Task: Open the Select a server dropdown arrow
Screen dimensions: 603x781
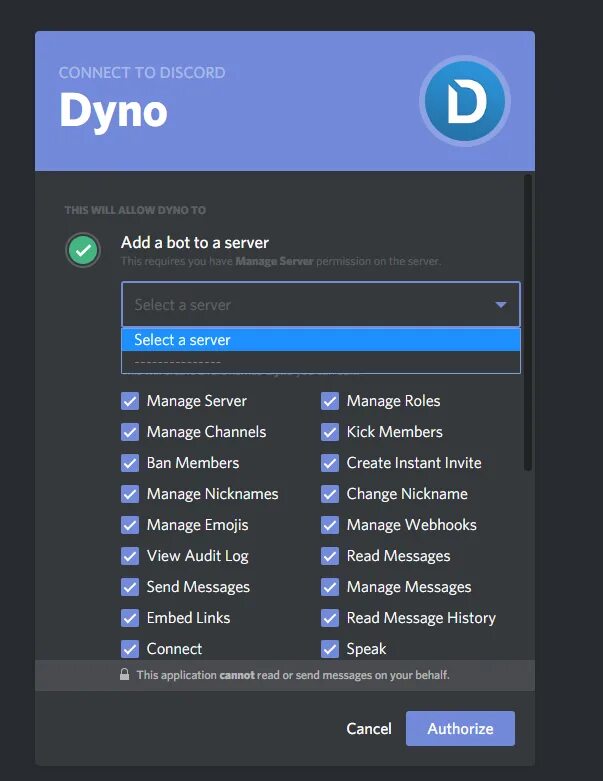Action: tap(501, 304)
